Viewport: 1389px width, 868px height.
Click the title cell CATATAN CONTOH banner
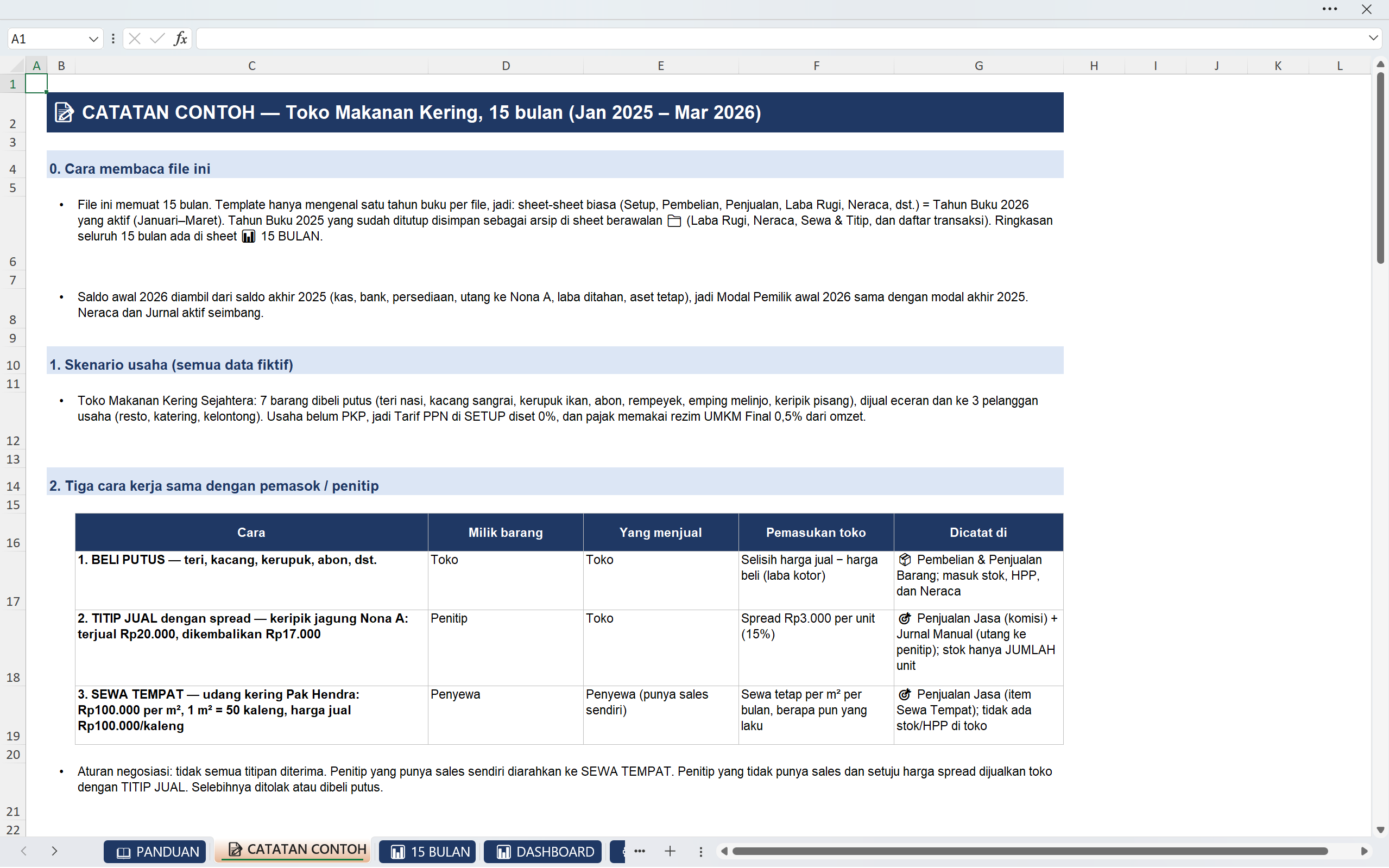tap(555, 112)
